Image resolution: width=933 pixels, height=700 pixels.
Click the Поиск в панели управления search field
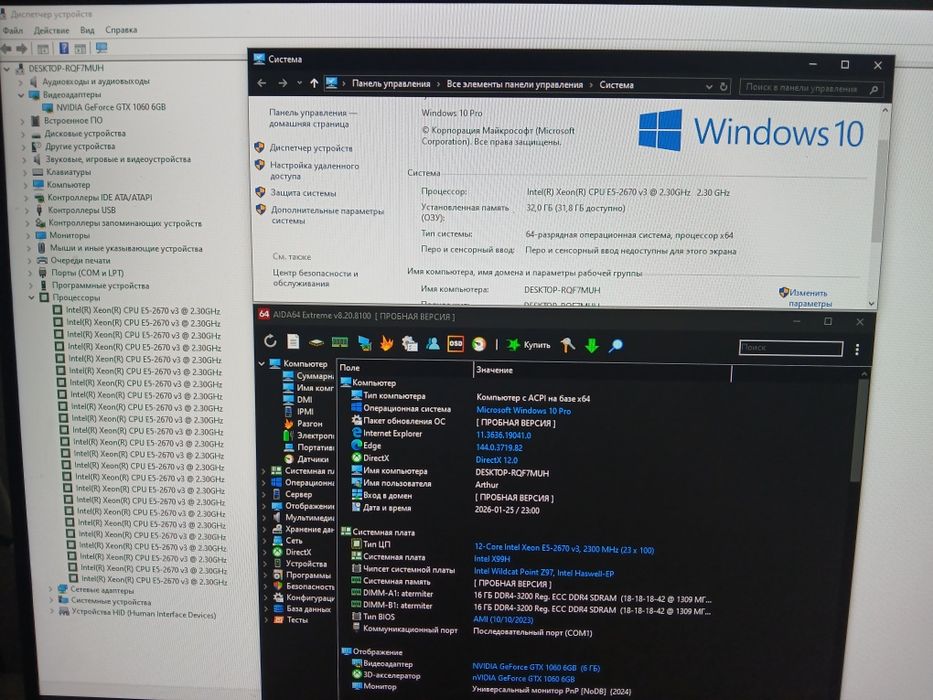tap(811, 89)
